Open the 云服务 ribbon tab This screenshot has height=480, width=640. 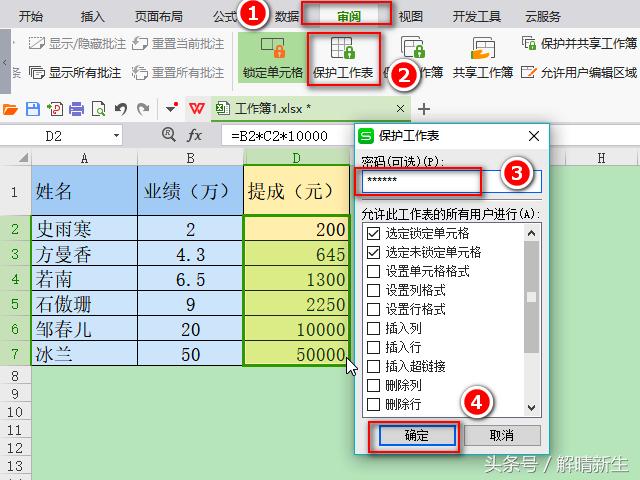pyautogui.click(x=543, y=17)
